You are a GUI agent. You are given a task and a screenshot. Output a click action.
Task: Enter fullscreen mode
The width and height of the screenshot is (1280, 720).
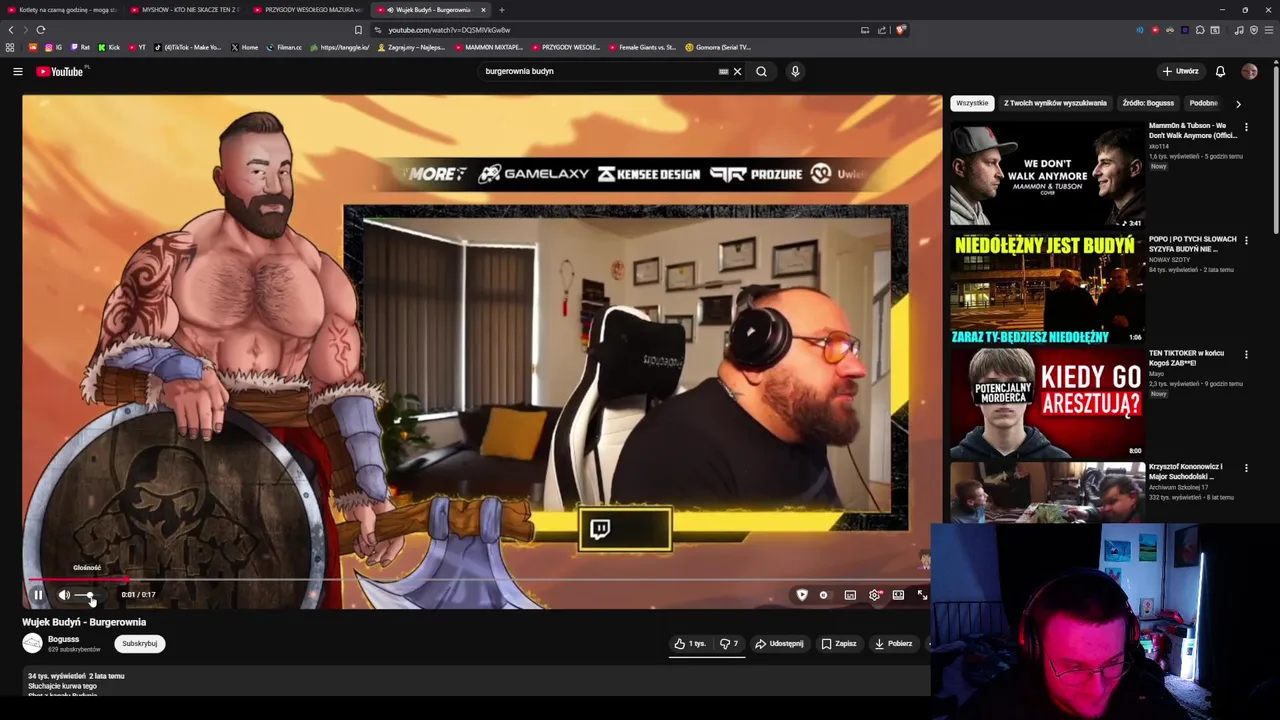tap(922, 595)
